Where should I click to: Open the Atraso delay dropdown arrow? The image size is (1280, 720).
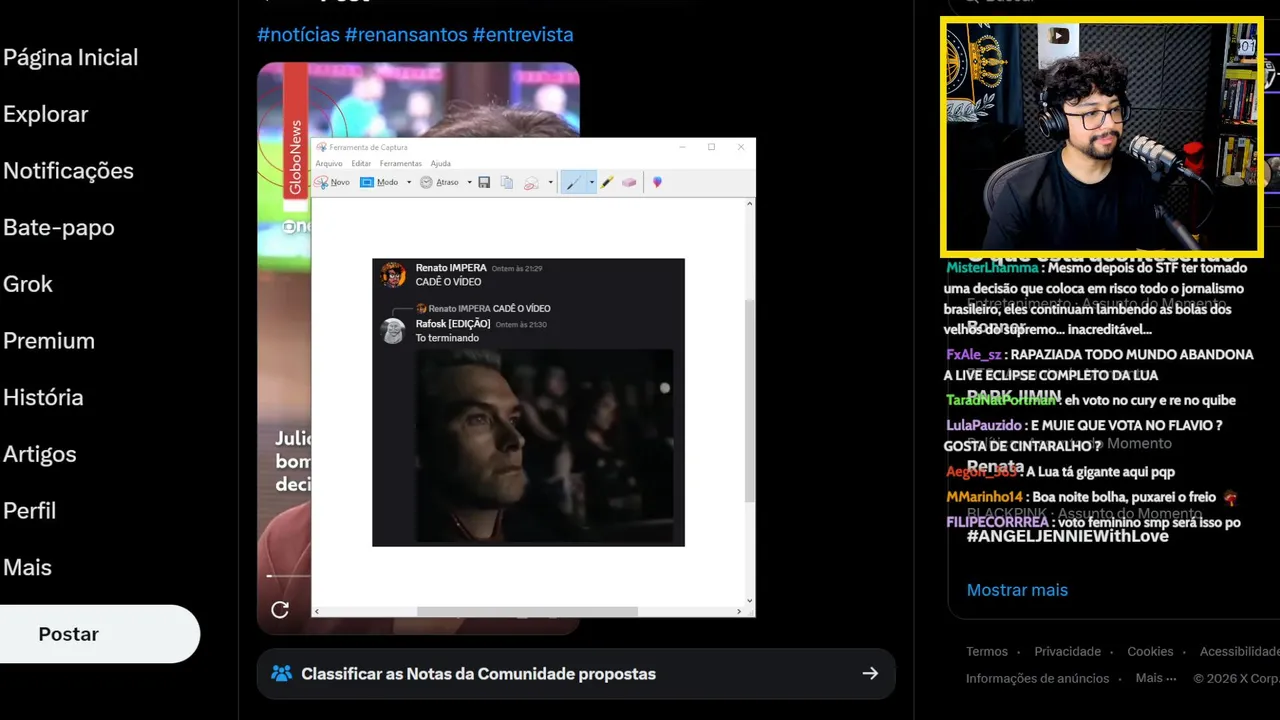469,182
